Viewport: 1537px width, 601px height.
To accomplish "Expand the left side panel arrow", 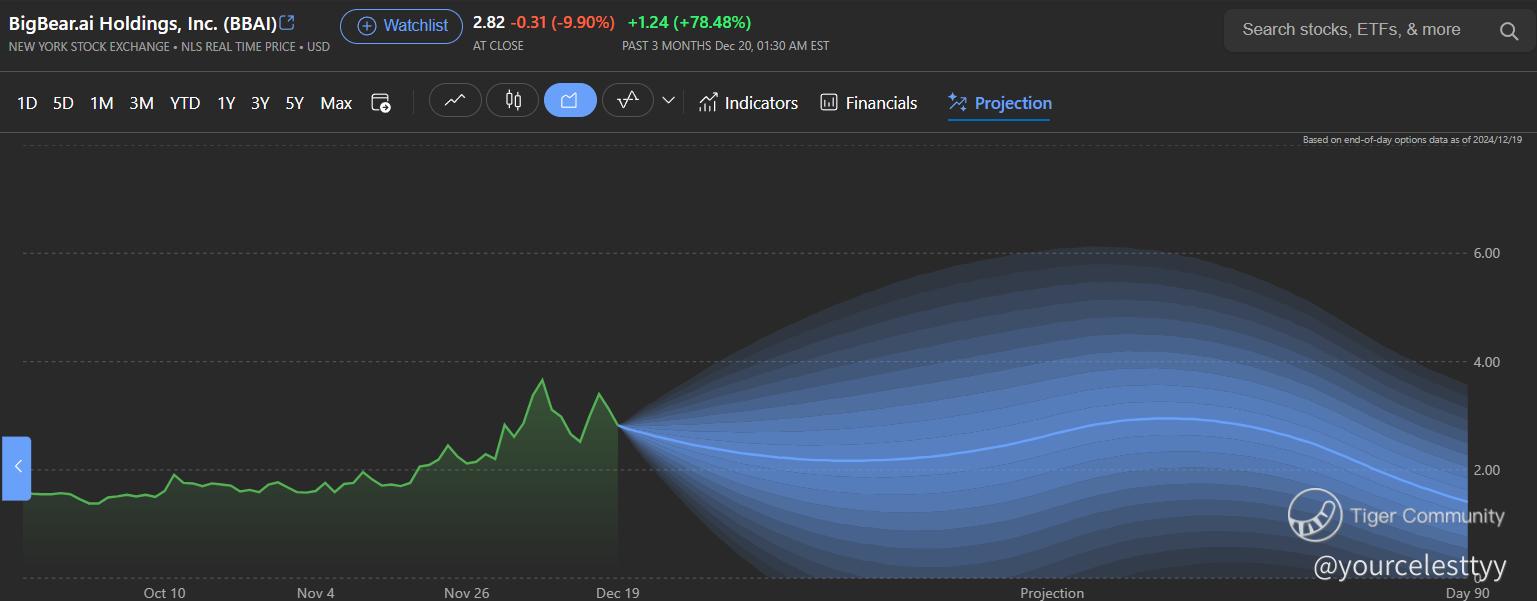I will (17, 467).
